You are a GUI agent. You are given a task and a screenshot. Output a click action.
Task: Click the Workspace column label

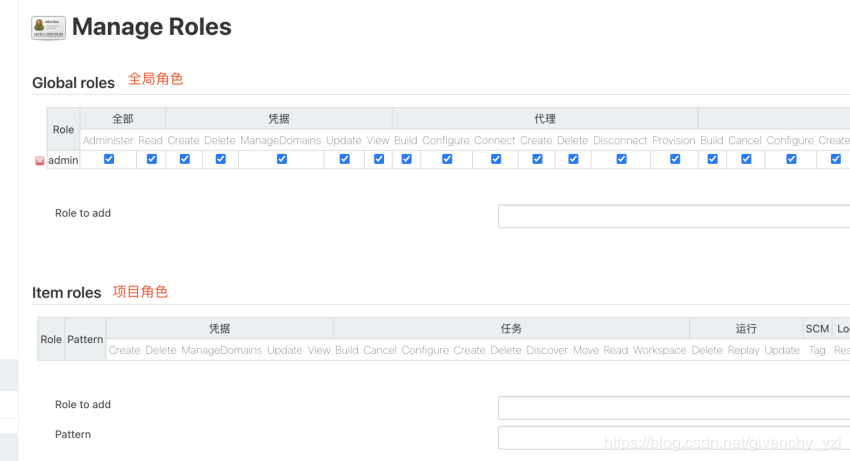point(660,350)
